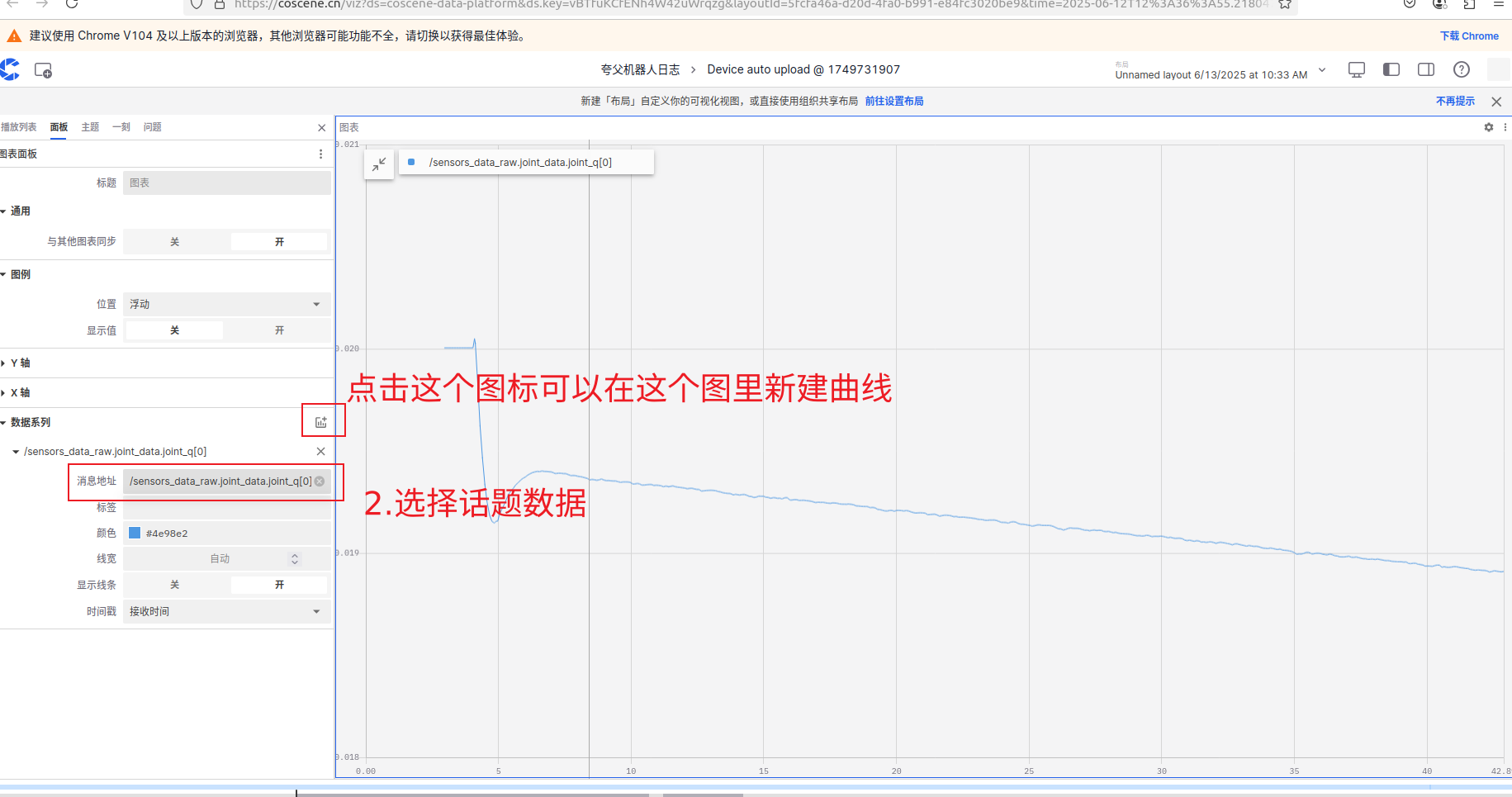
Task: Click the 前往设置布局 link
Action: [893, 101]
